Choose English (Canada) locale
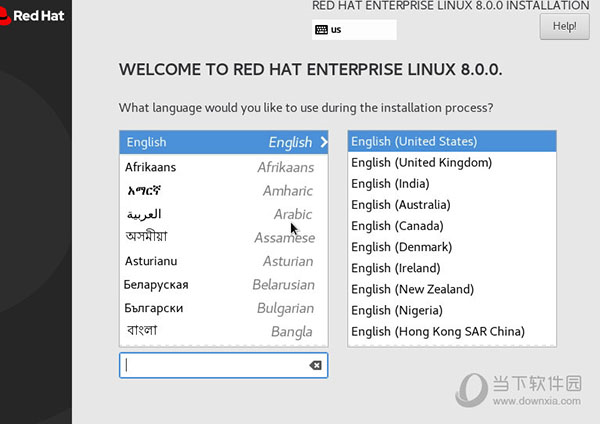Image resolution: width=600 pixels, height=424 pixels. 452,226
